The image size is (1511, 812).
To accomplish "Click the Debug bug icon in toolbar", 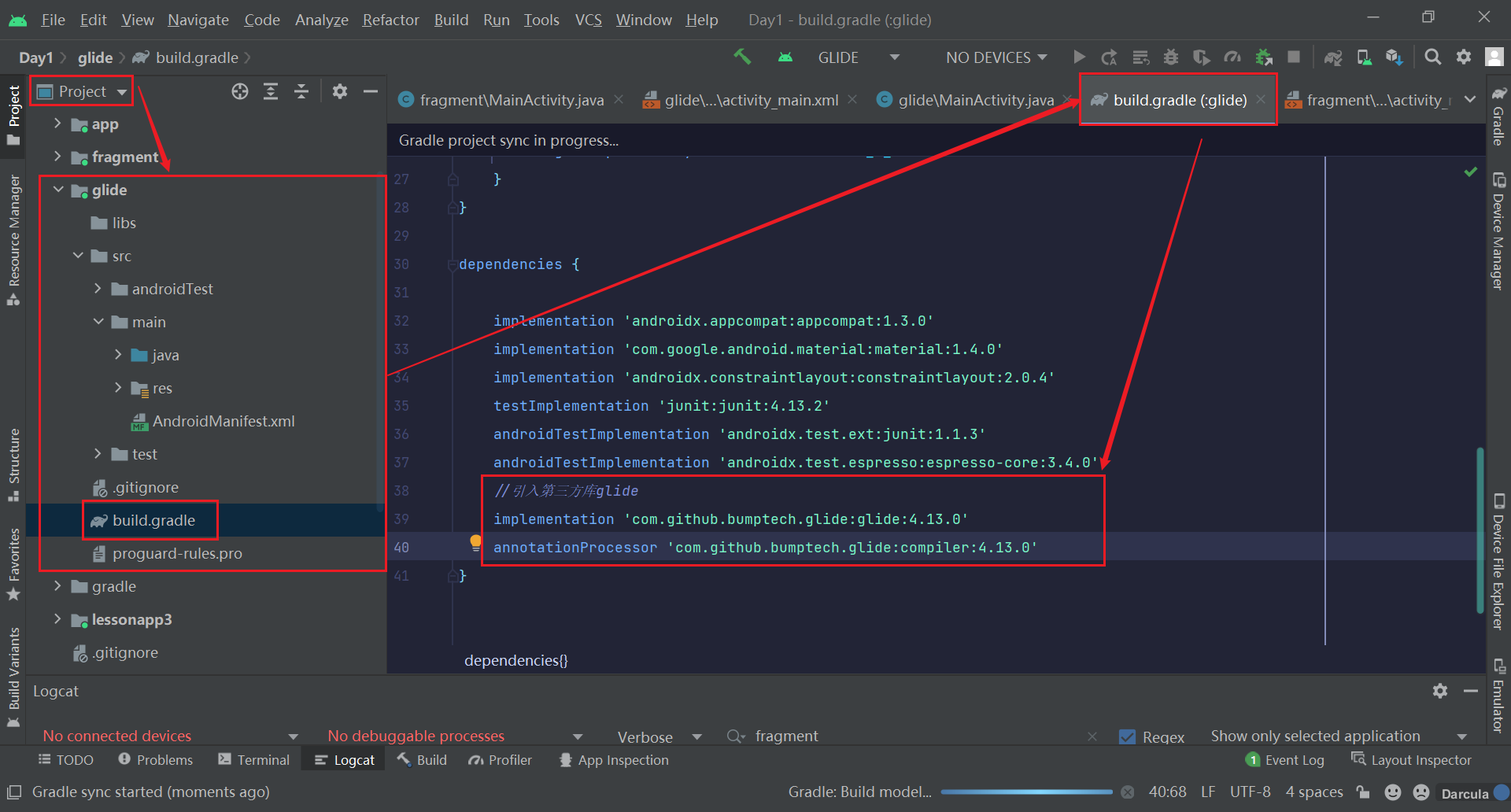I will click(x=1171, y=57).
